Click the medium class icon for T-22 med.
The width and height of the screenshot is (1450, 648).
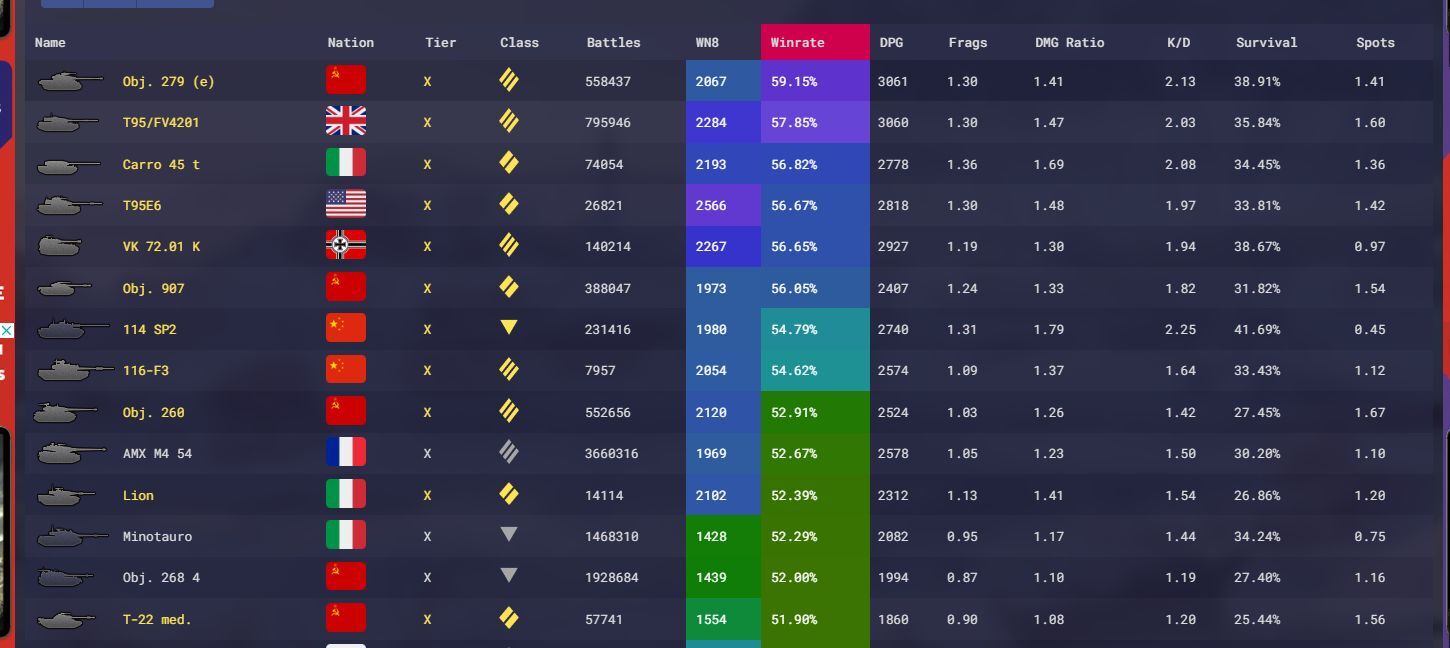(509, 618)
